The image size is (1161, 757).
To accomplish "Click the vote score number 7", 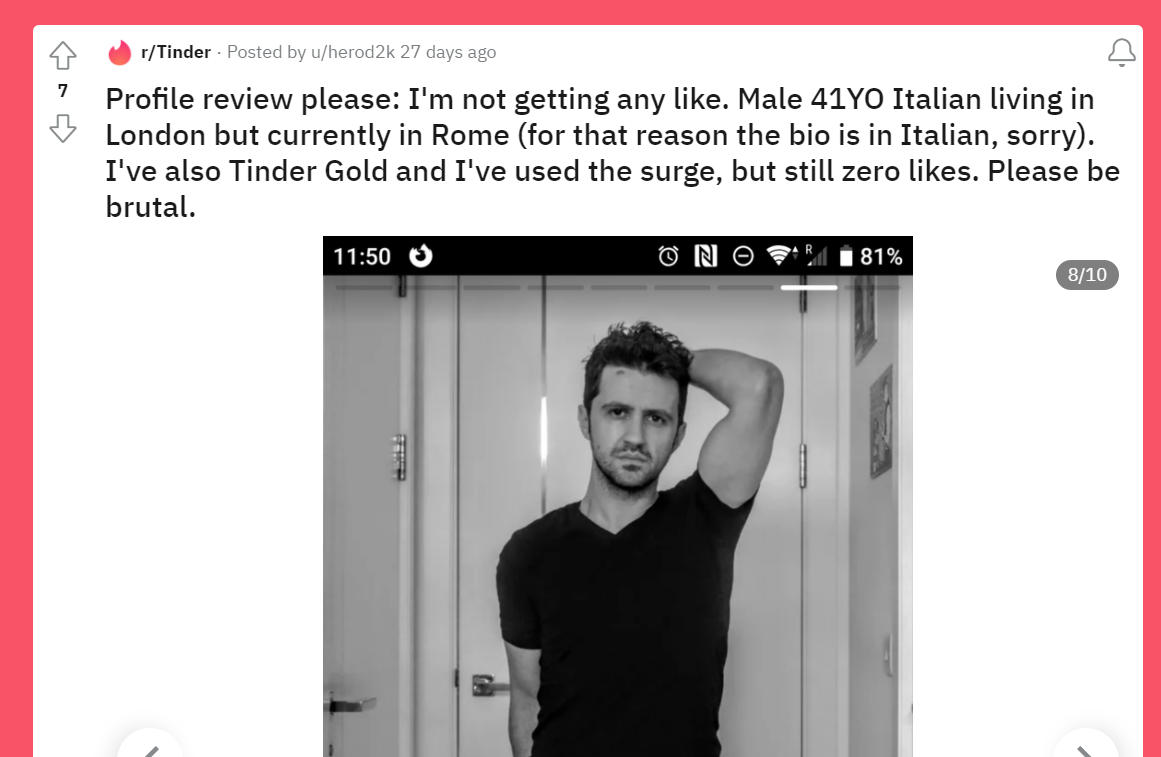I will coord(63,91).
